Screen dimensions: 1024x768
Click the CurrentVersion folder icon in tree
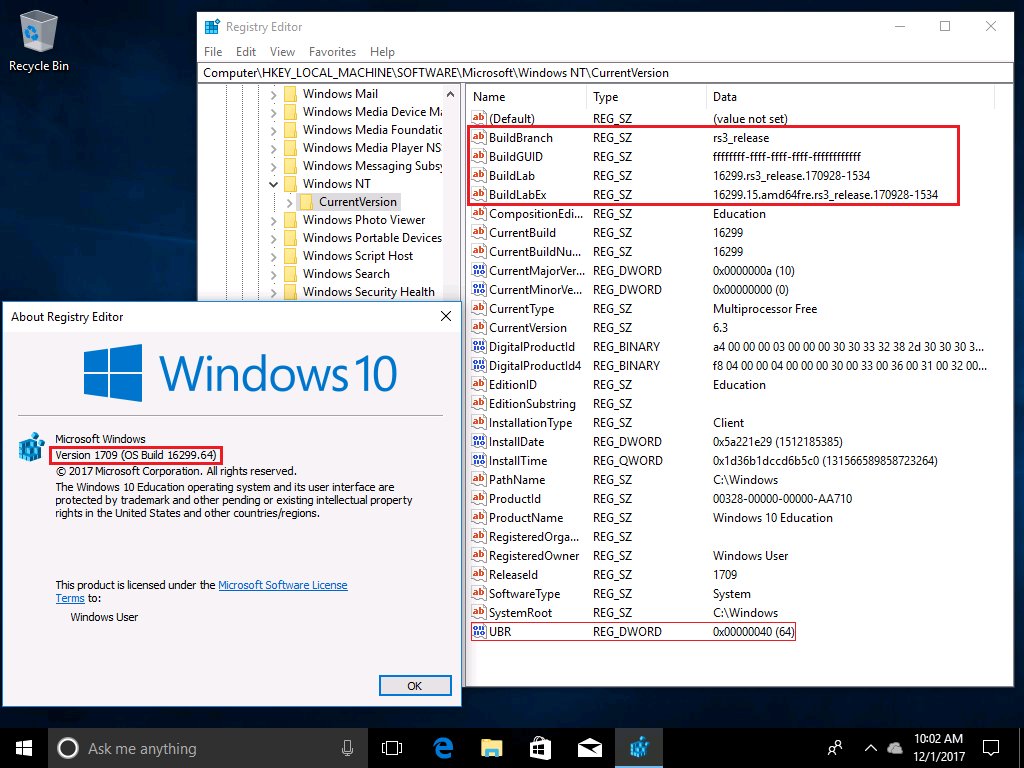click(x=306, y=202)
